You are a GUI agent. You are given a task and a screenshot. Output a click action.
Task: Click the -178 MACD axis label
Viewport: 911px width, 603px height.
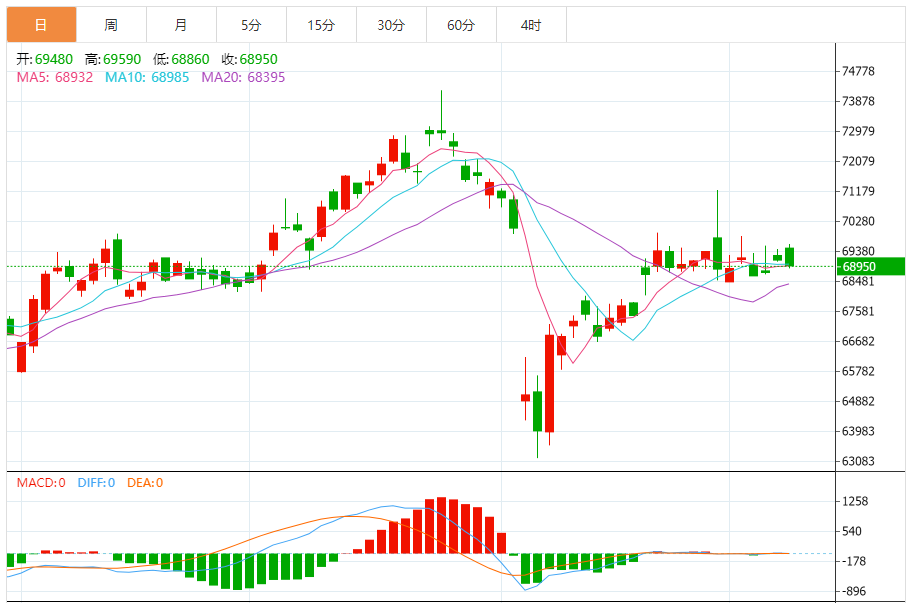coord(855,561)
